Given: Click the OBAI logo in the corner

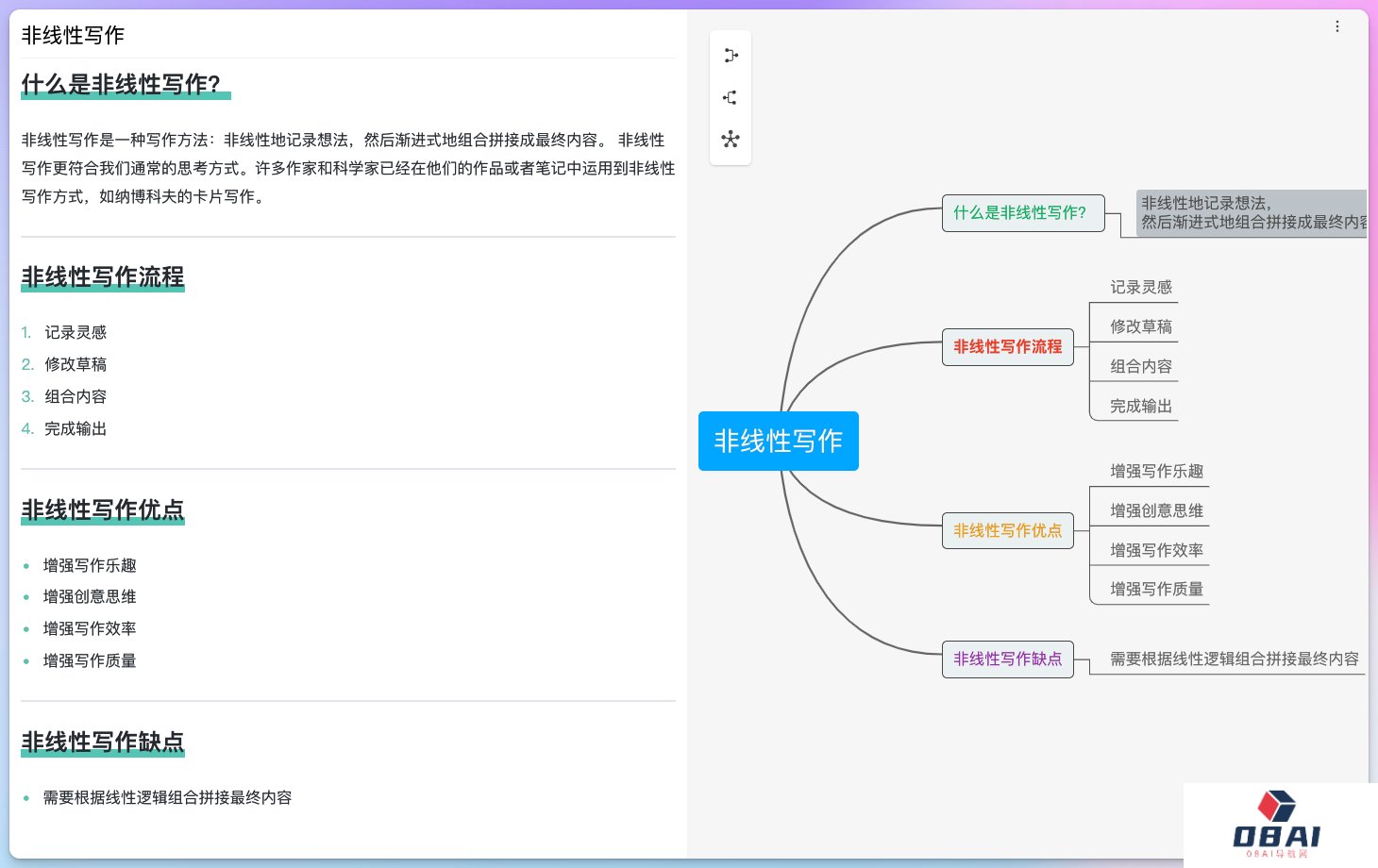Looking at the screenshot, I should (x=1276, y=825).
